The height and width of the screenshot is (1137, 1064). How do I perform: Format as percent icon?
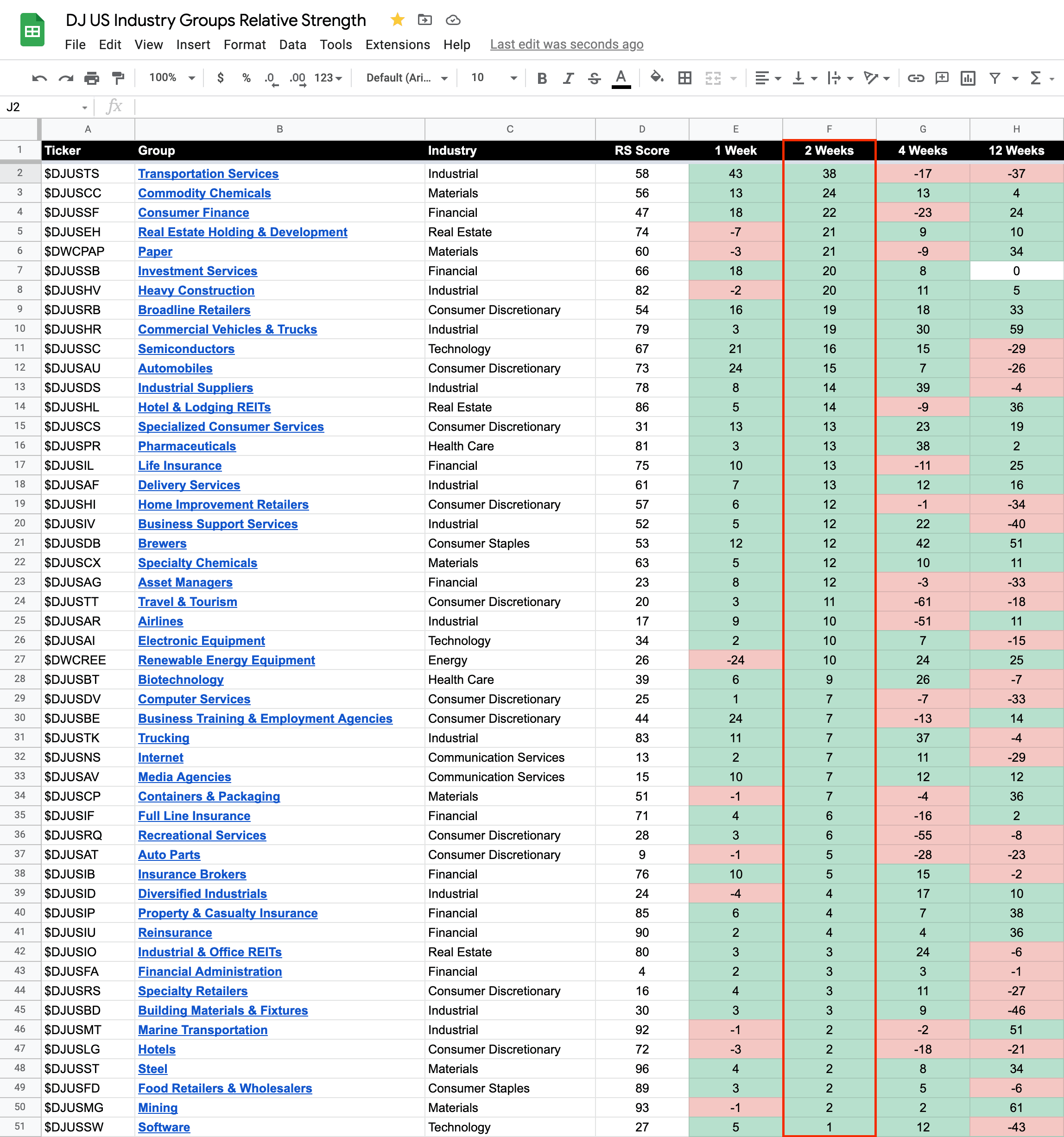coord(246,78)
